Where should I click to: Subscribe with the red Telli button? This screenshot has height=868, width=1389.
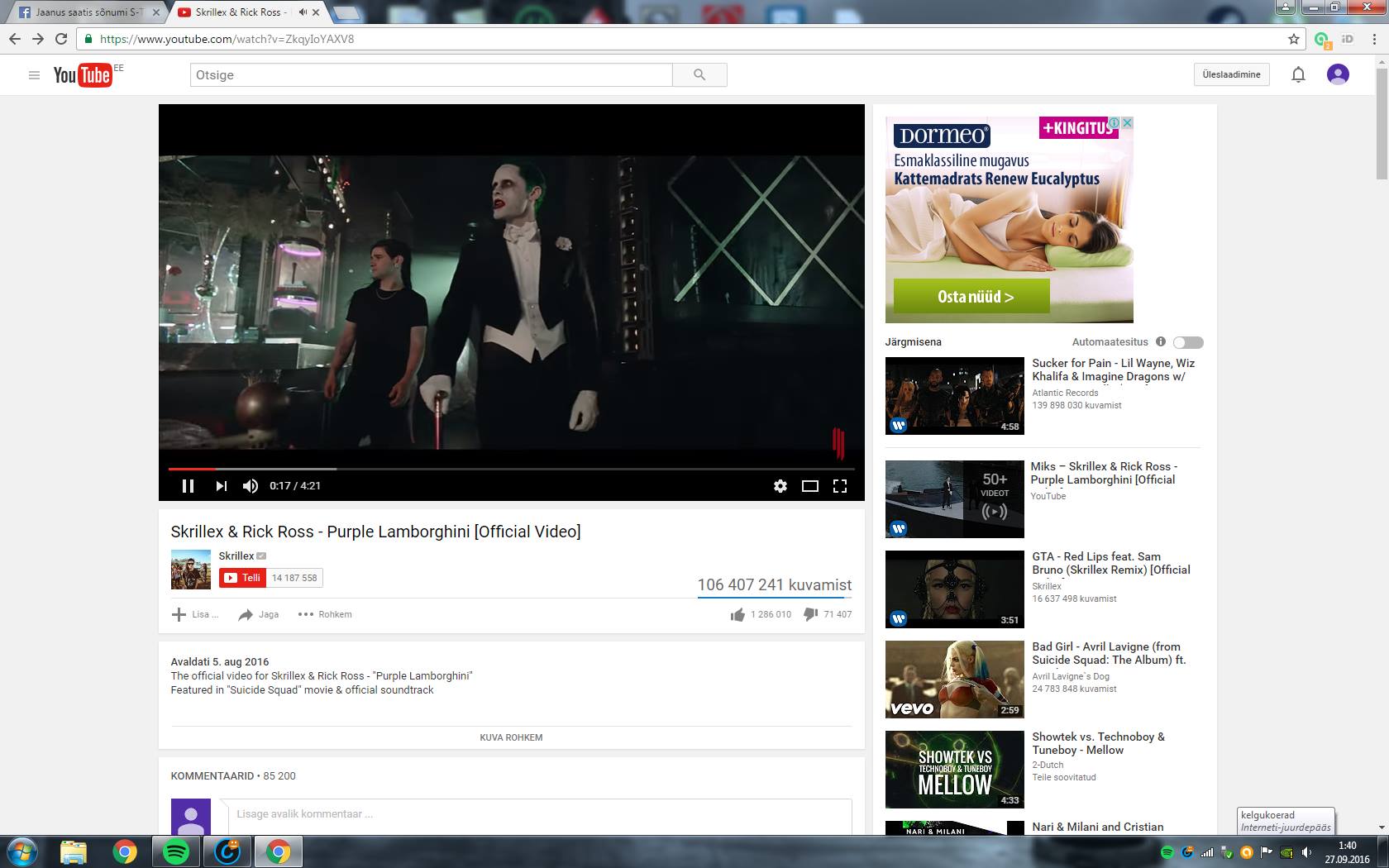[x=243, y=578]
